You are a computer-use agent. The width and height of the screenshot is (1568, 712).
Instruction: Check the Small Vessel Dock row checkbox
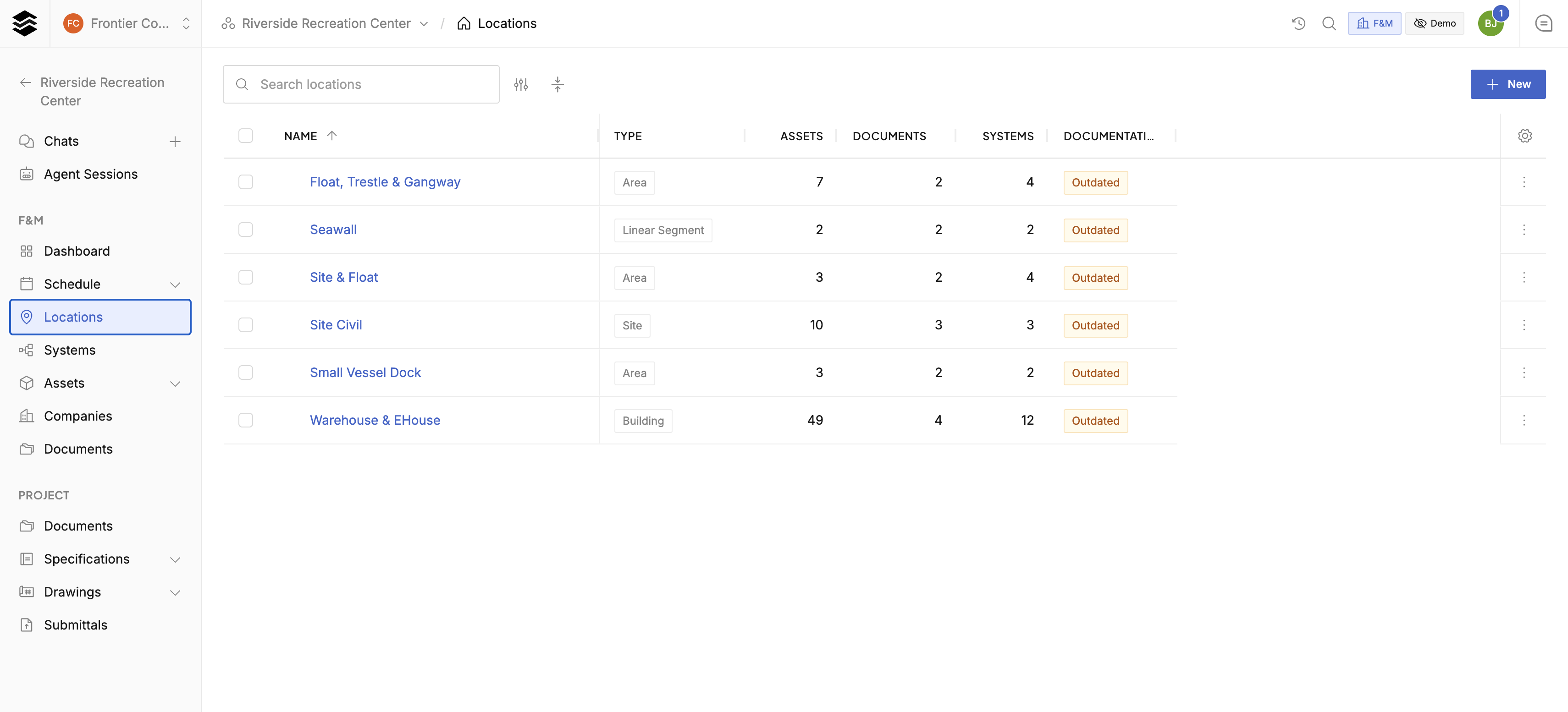point(246,372)
